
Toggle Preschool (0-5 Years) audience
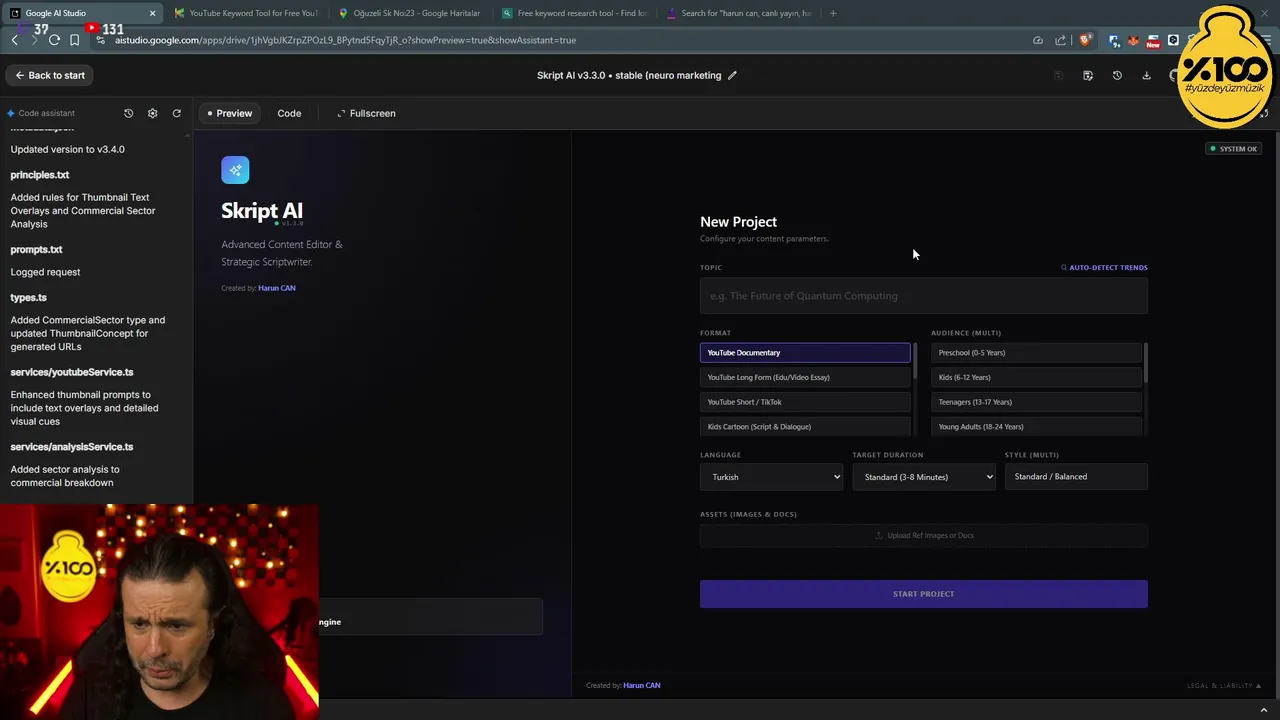(1036, 352)
